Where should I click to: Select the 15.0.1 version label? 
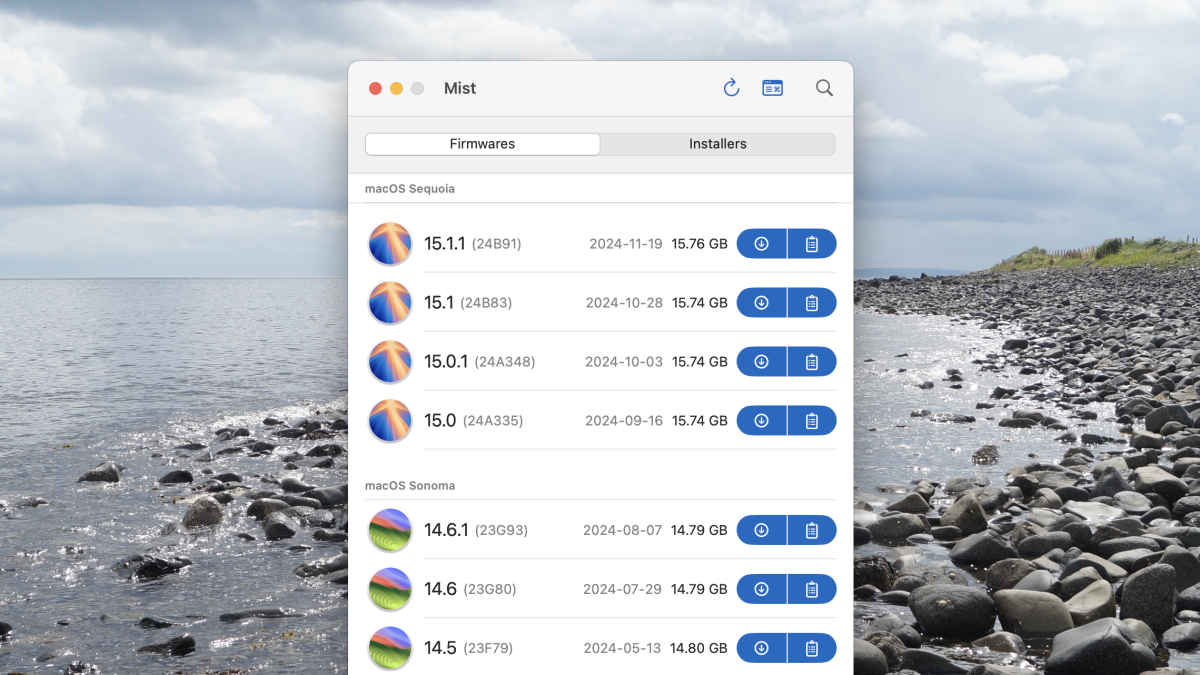(x=446, y=362)
